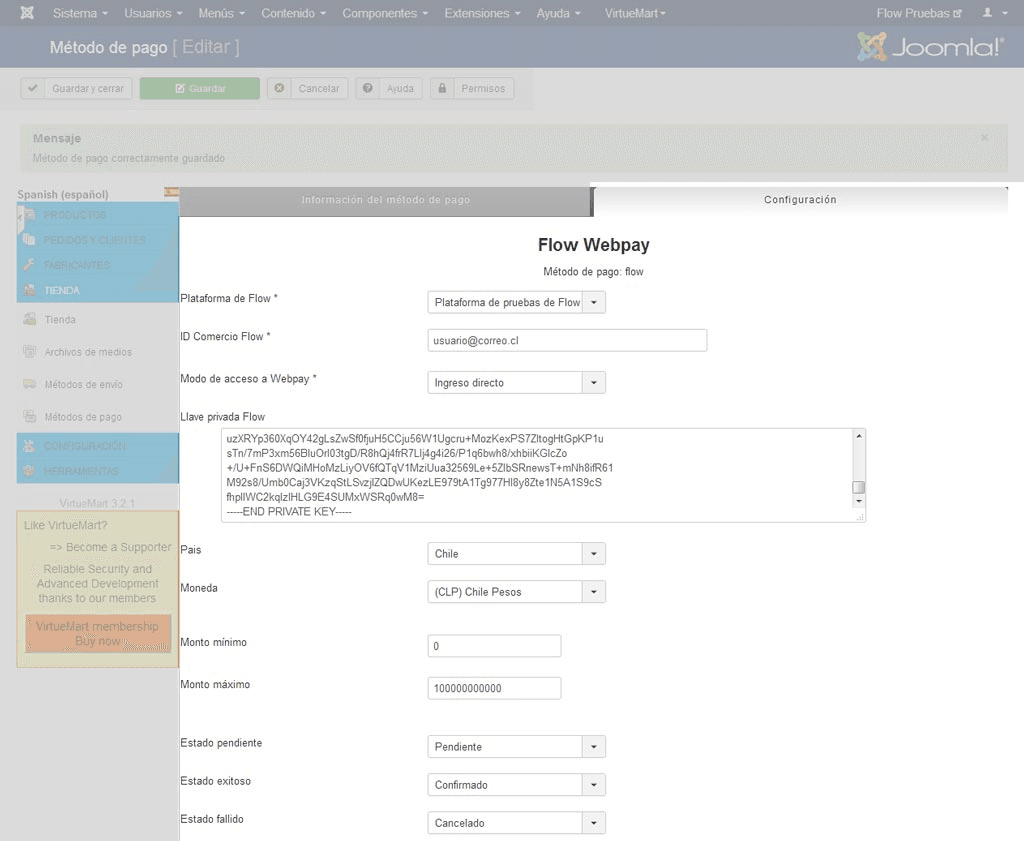The height and width of the screenshot is (841, 1024).
Task: Click the Fabricantes wrench icon
Action: pos(29,264)
